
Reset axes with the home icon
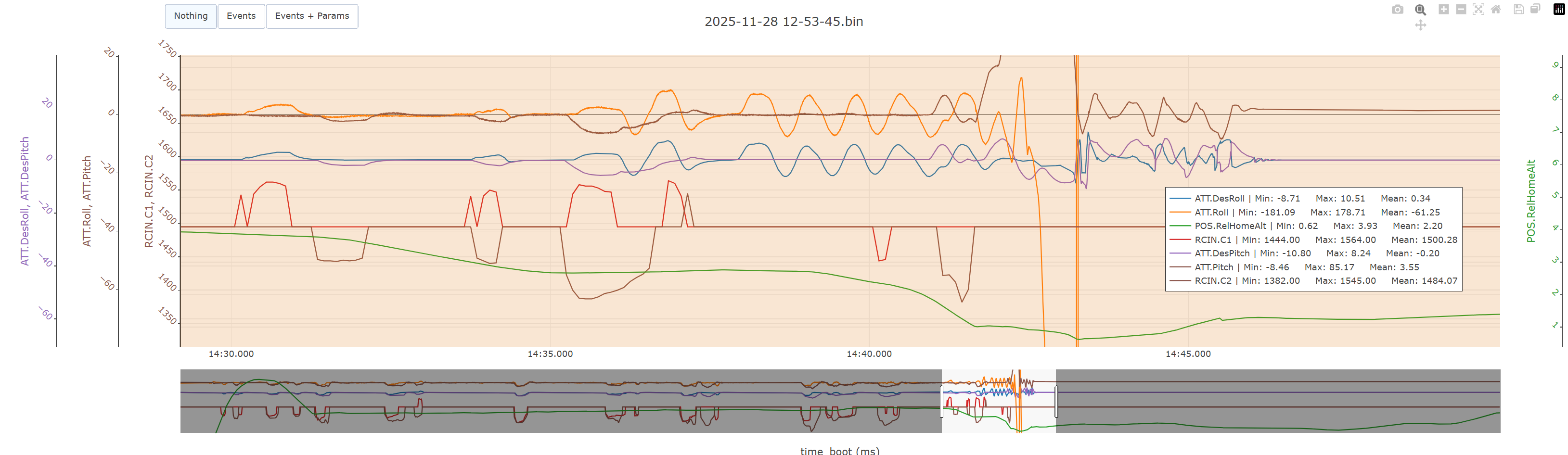point(1495,10)
